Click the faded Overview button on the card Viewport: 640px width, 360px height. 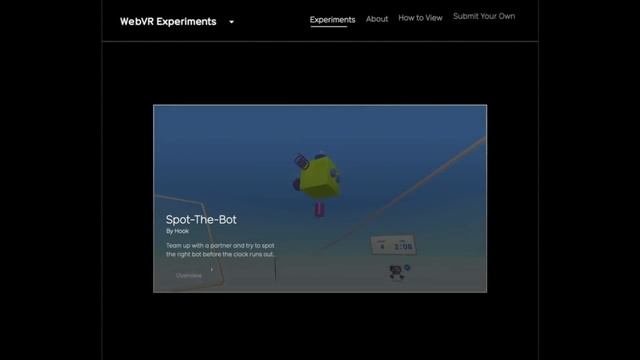189,276
